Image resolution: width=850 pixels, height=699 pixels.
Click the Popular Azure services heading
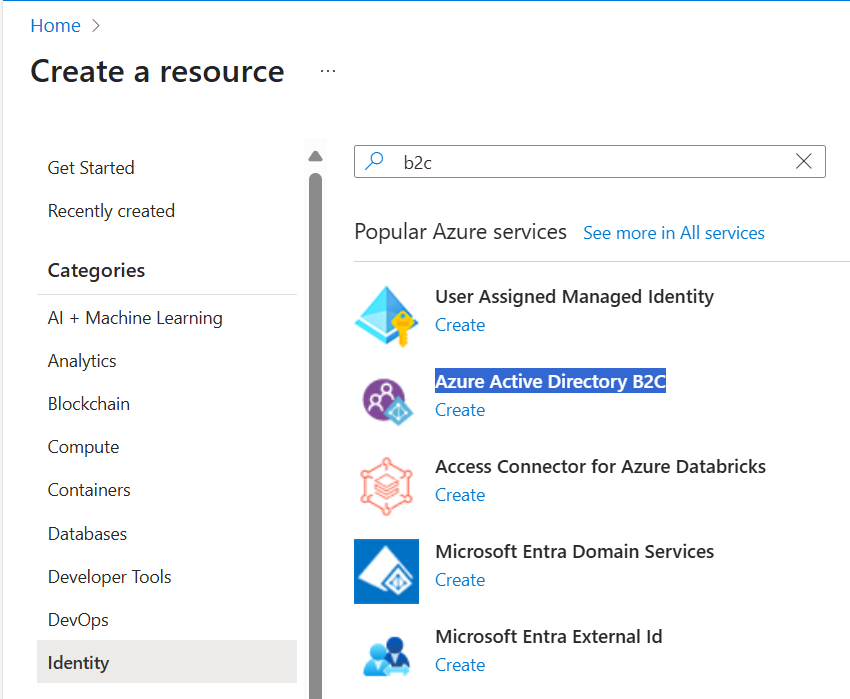click(460, 232)
